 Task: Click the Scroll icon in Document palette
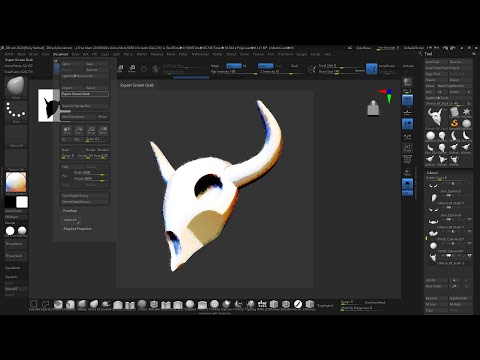pyautogui.click(x=67, y=130)
